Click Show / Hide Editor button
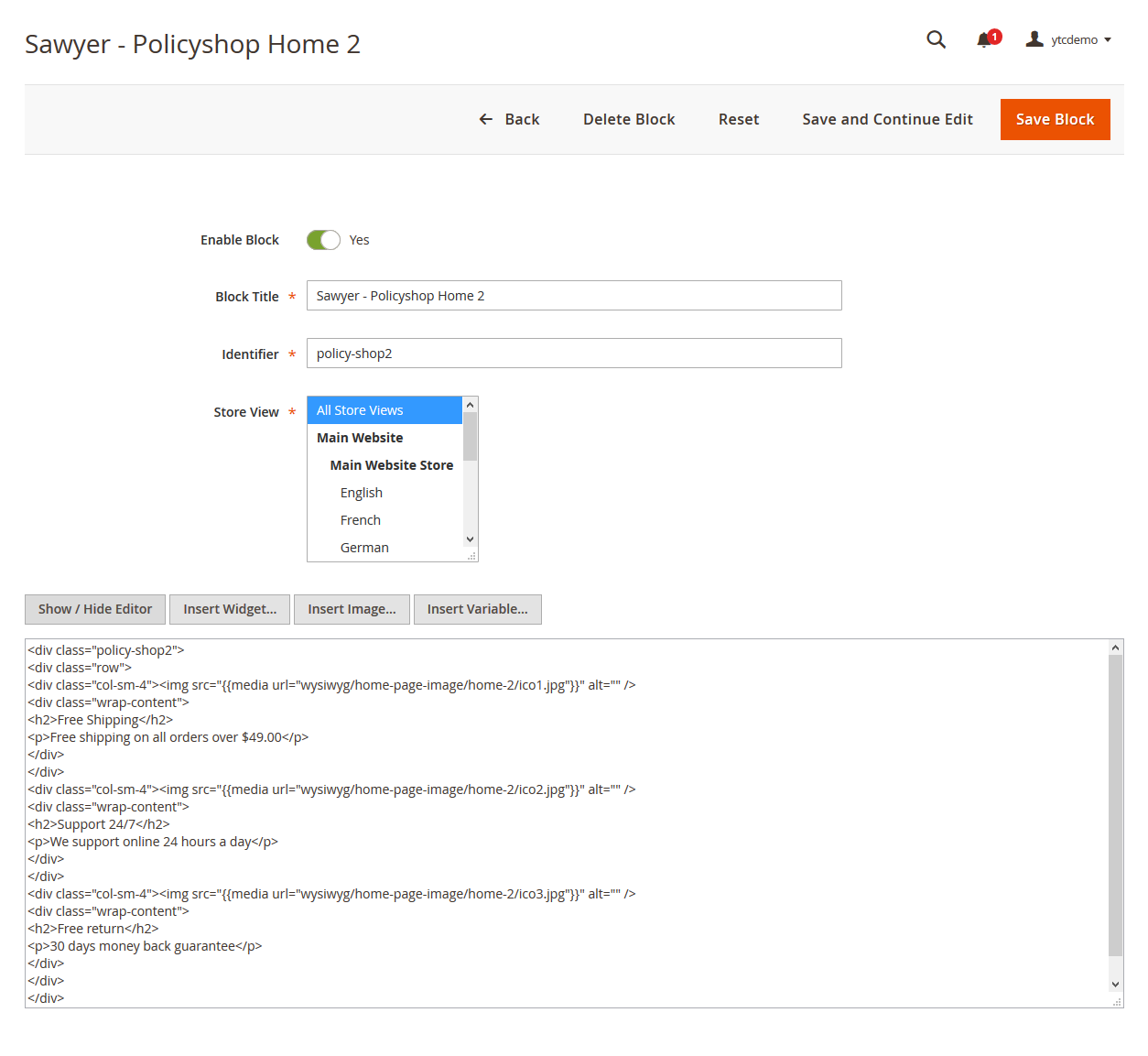 pos(95,609)
